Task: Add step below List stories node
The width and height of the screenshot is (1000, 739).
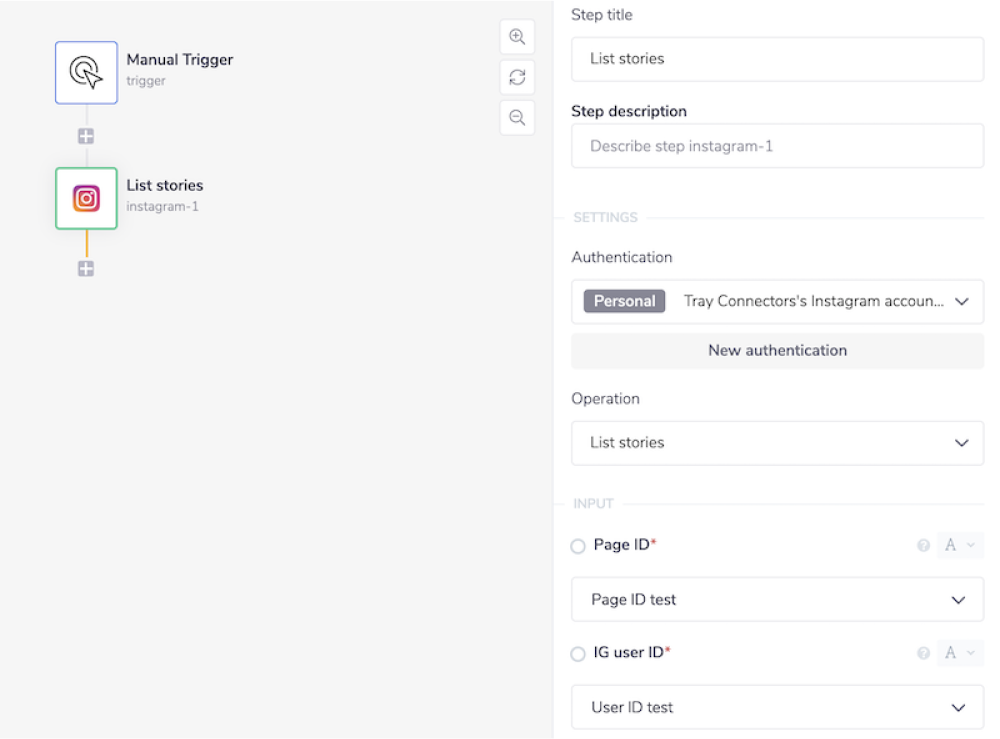Action: [x=86, y=268]
